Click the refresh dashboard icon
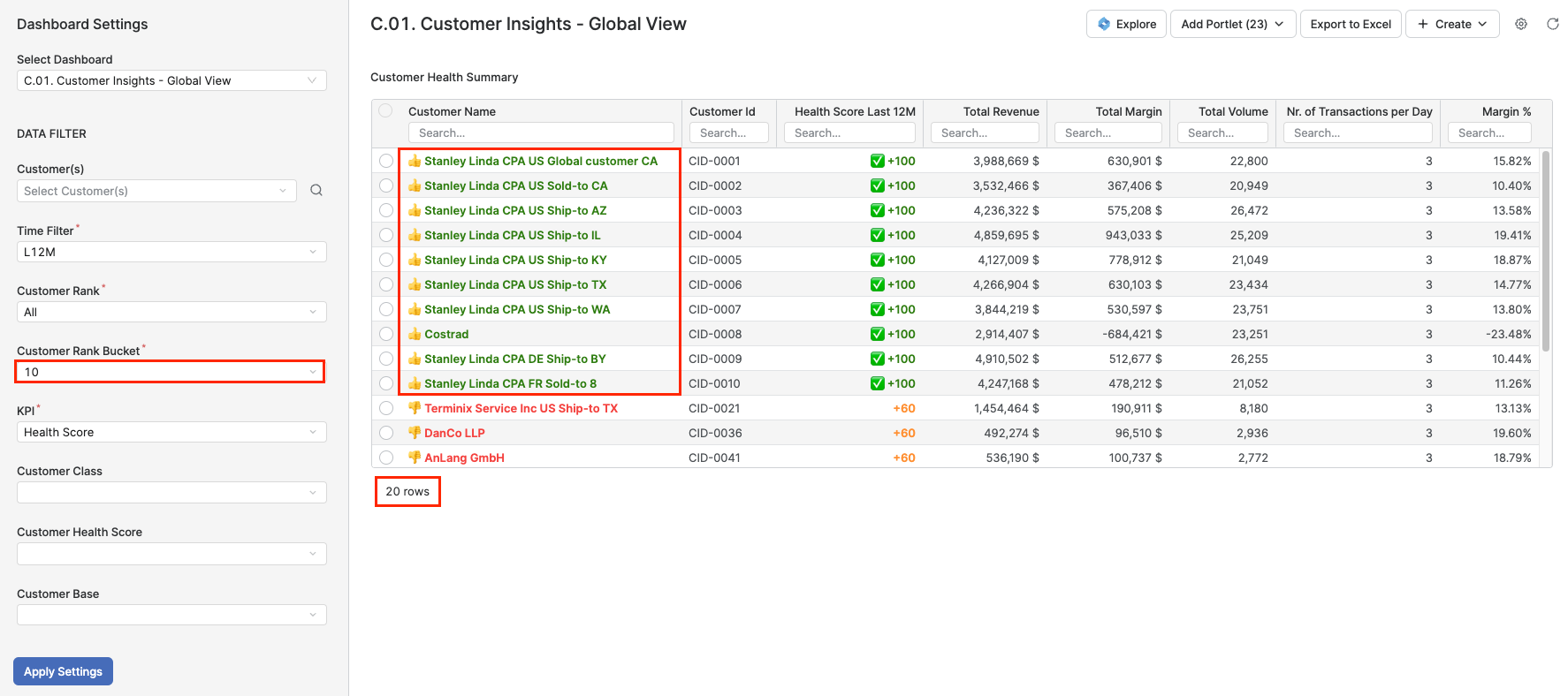This screenshot has width=1568, height=696. (x=1553, y=24)
